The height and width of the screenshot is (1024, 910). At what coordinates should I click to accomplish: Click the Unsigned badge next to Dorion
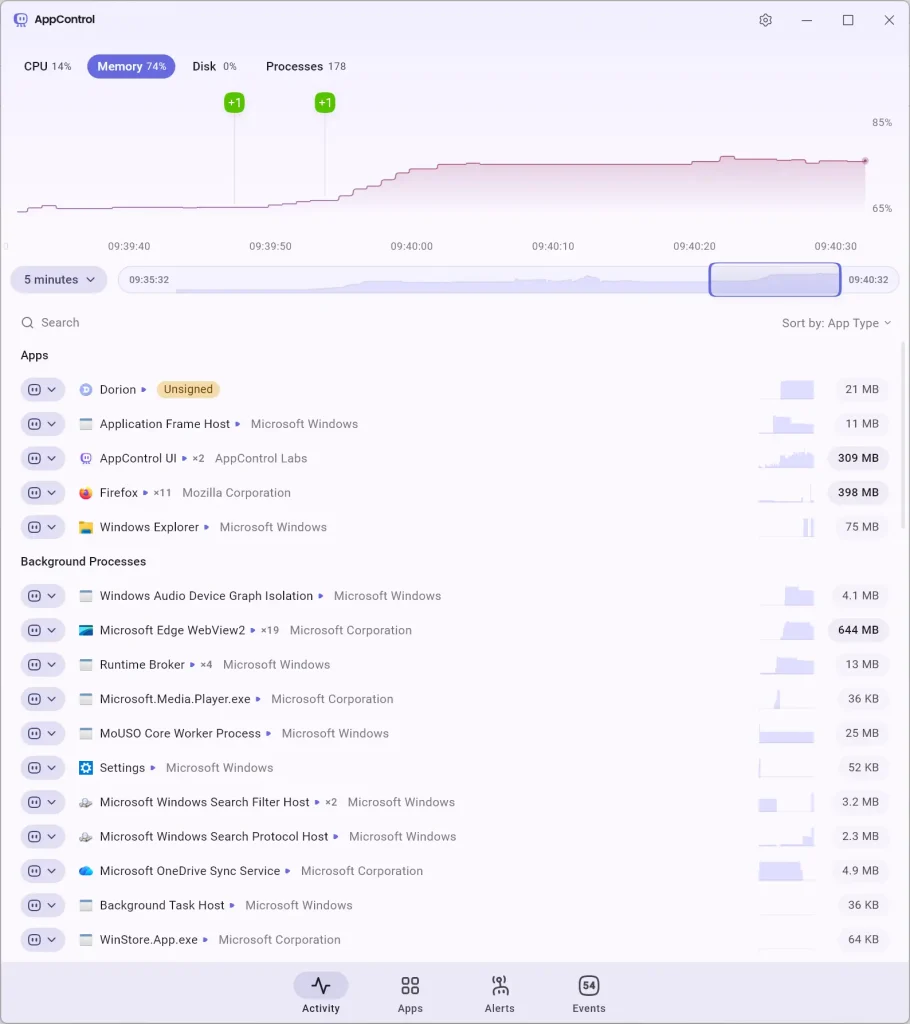tap(188, 390)
